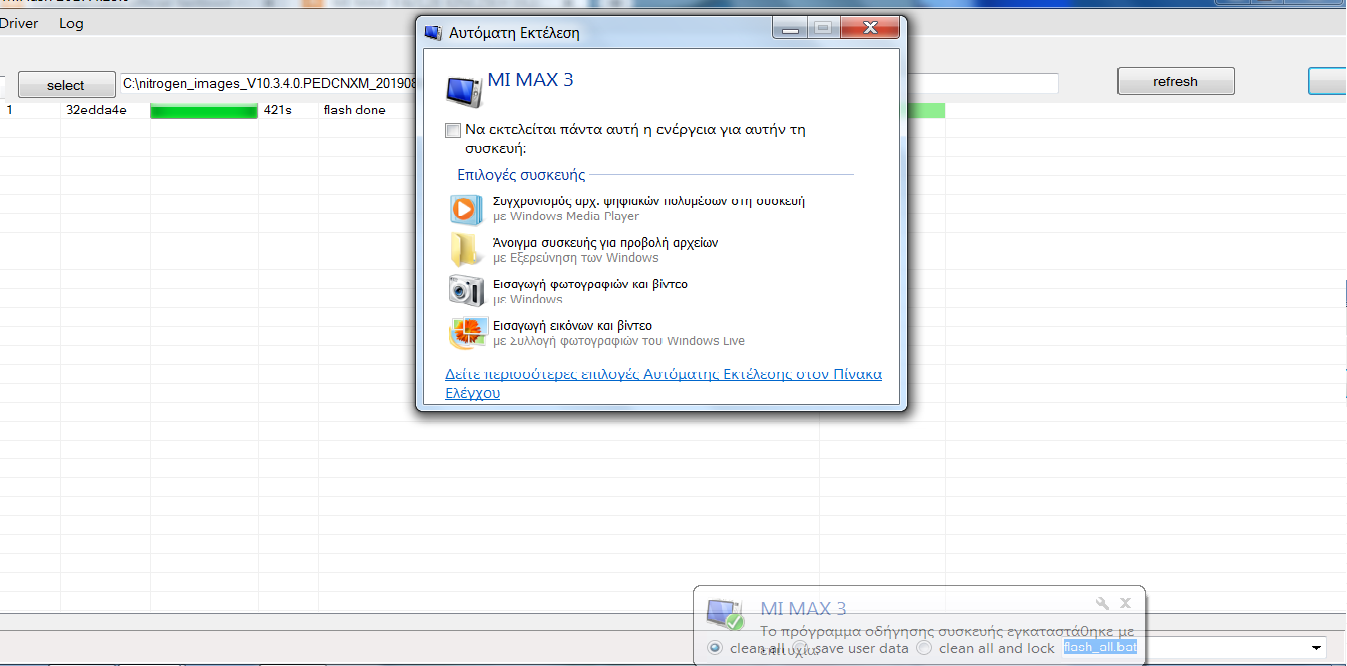The width and height of the screenshot is (1347, 666).
Task: Click the yellow folder icon to view files
Action: click(x=465, y=249)
